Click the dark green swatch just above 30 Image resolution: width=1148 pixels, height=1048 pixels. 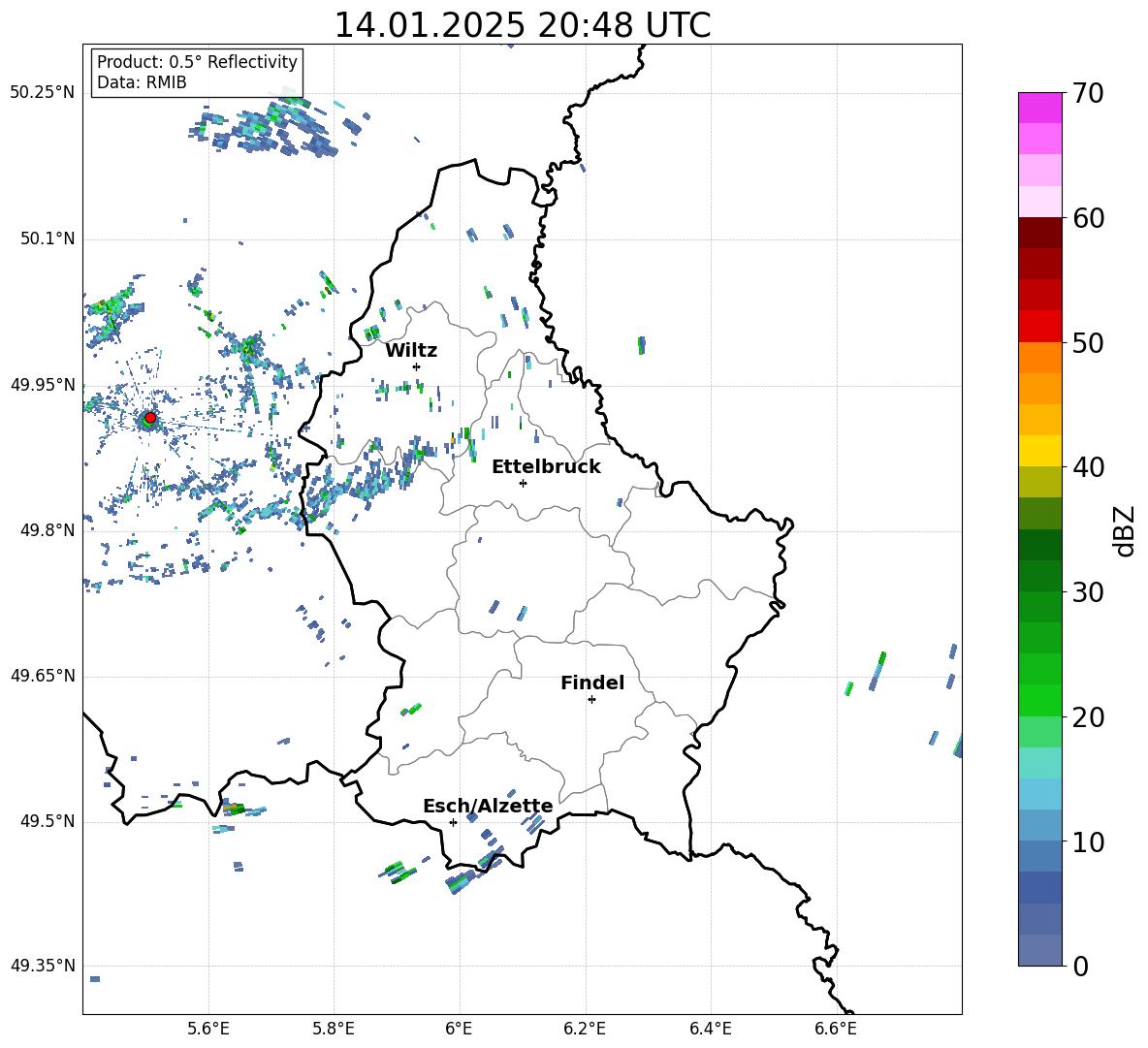[x=1040, y=576]
